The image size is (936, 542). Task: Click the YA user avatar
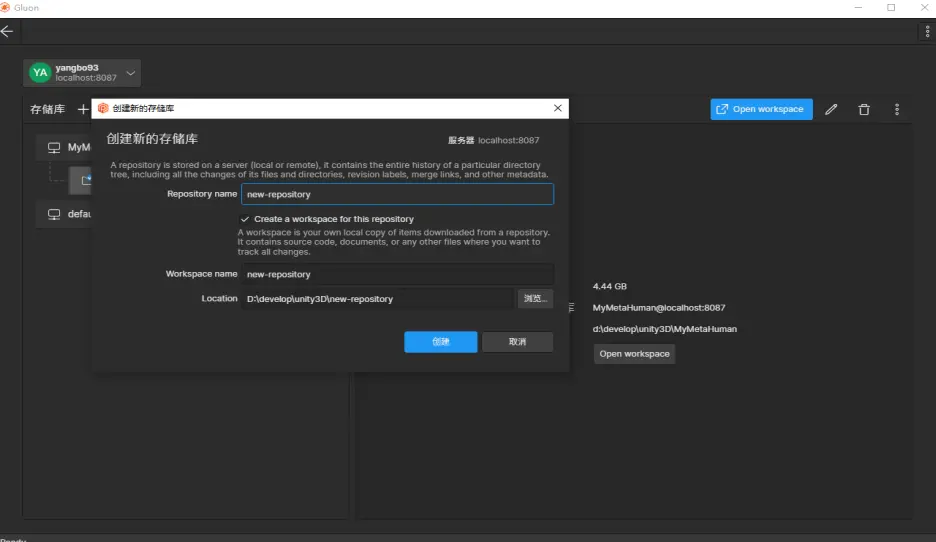pos(39,72)
